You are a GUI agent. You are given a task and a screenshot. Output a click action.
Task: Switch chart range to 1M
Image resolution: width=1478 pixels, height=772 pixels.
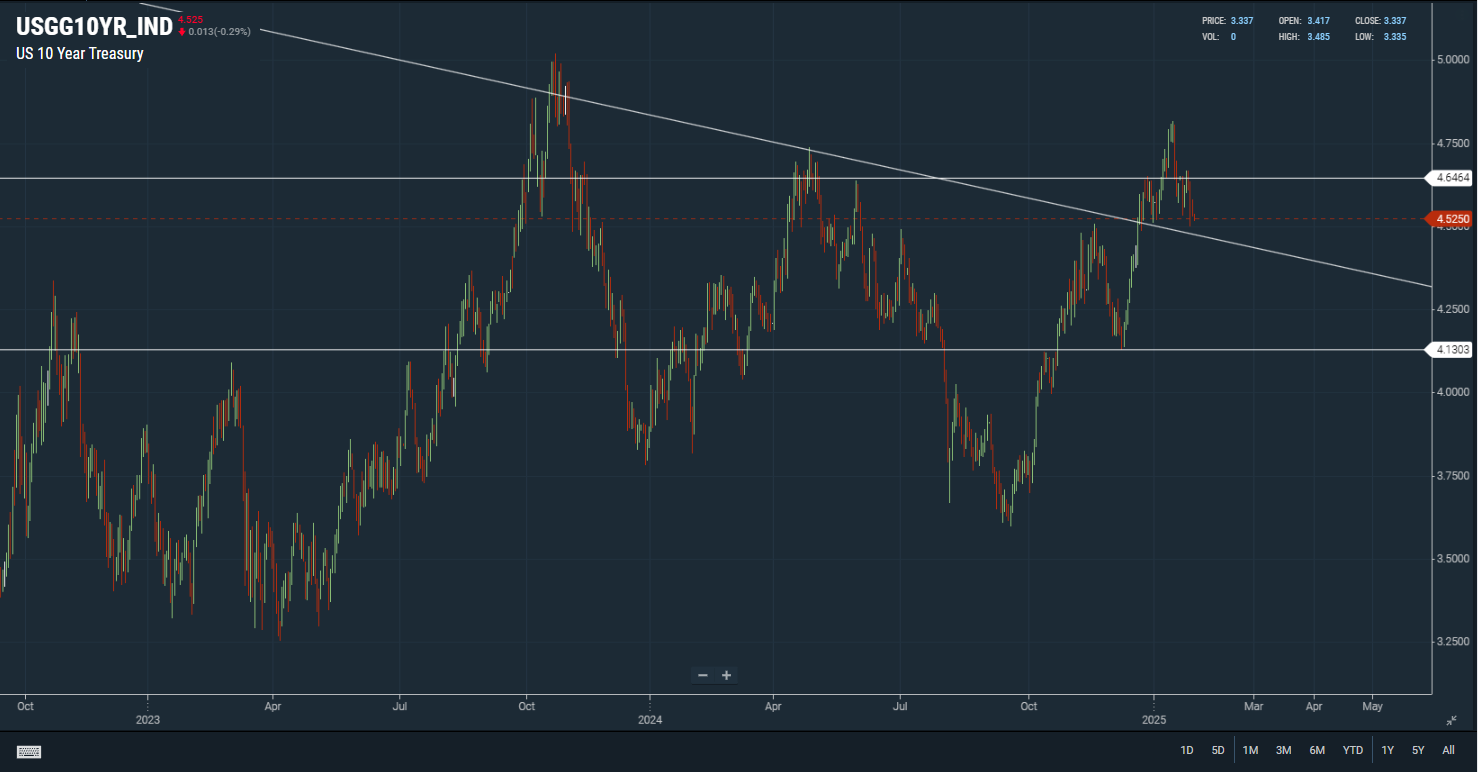pos(1250,750)
